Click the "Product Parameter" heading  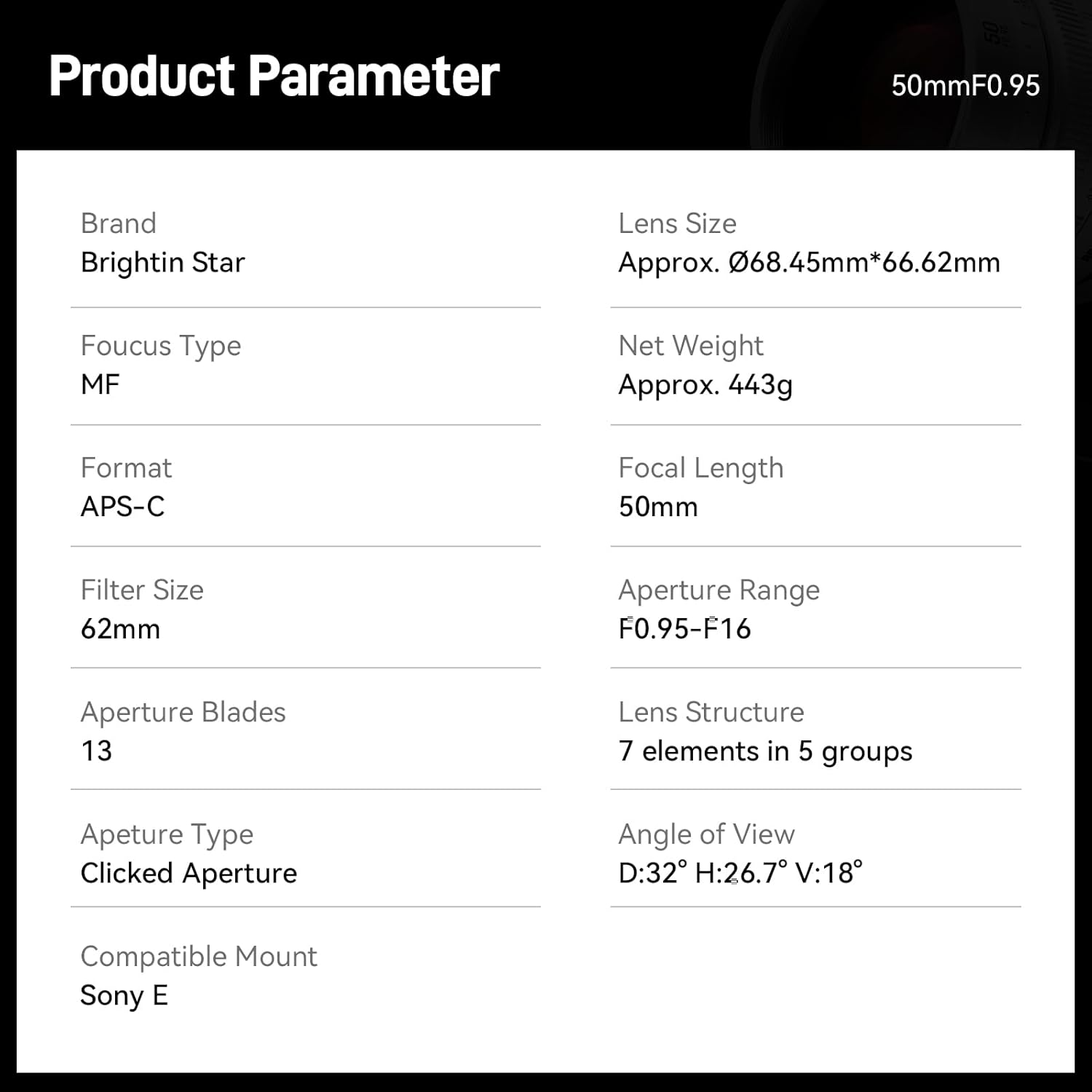[274, 76]
